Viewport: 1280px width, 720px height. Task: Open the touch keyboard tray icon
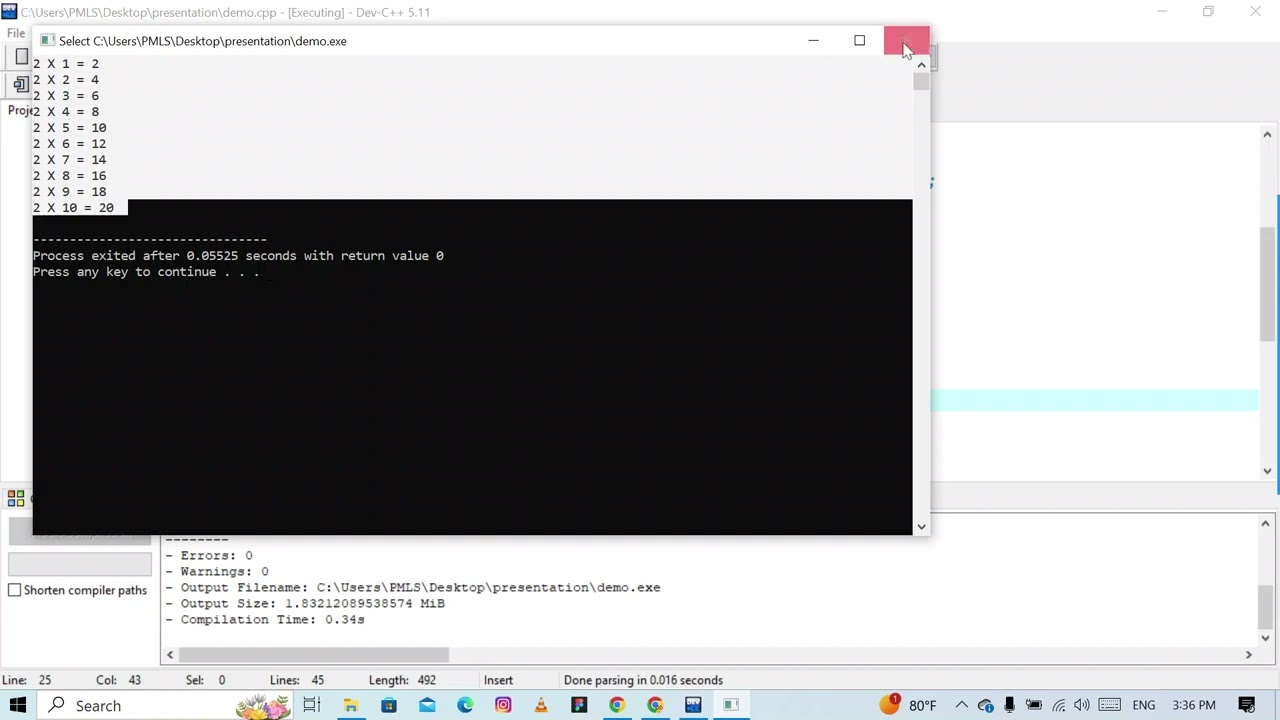1107,705
